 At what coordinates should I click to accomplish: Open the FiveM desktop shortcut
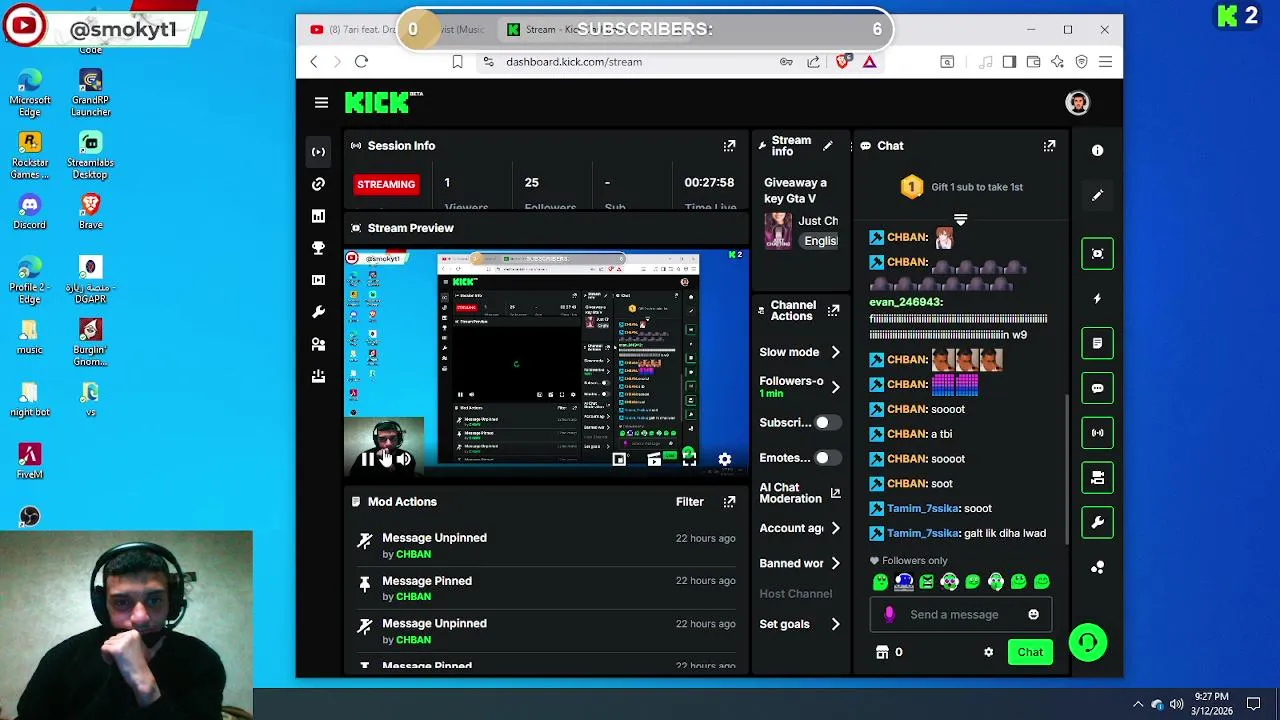click(30, 462)
